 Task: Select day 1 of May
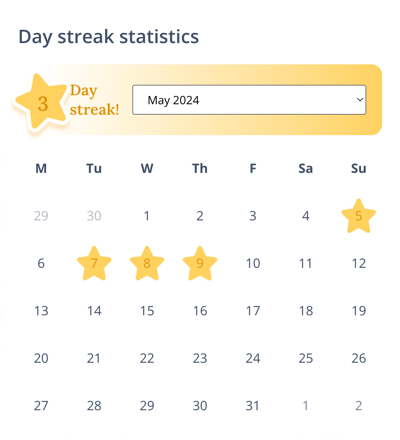pyautogui.click(x=147, y=216)
